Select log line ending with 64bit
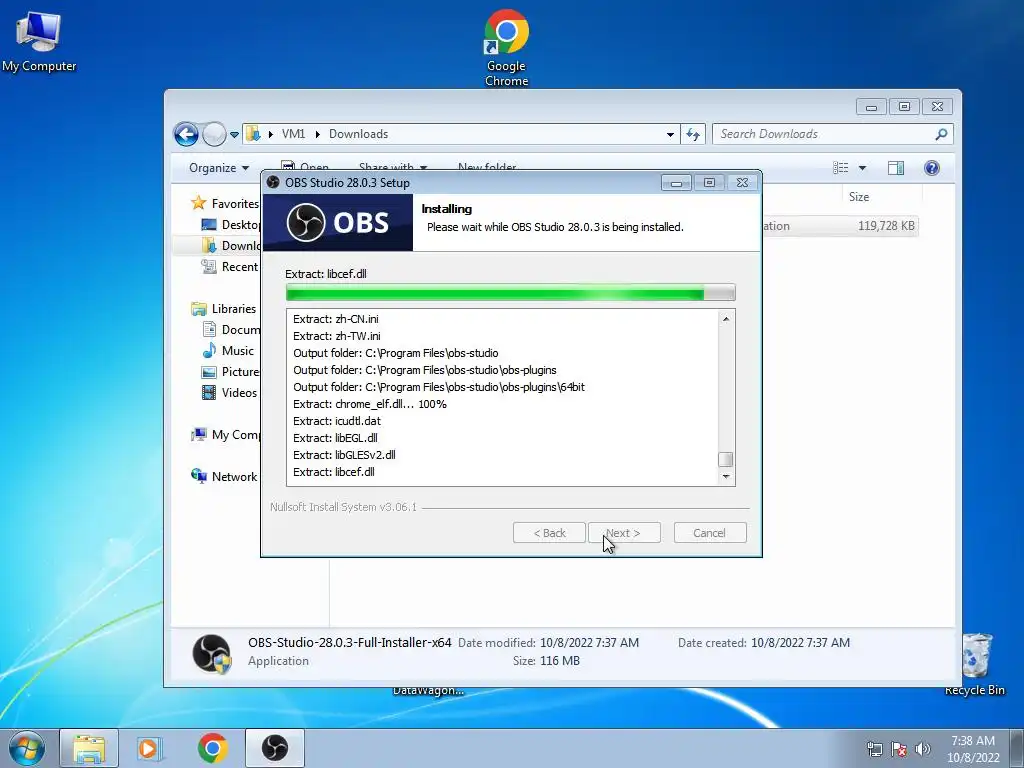 point(439,387)
